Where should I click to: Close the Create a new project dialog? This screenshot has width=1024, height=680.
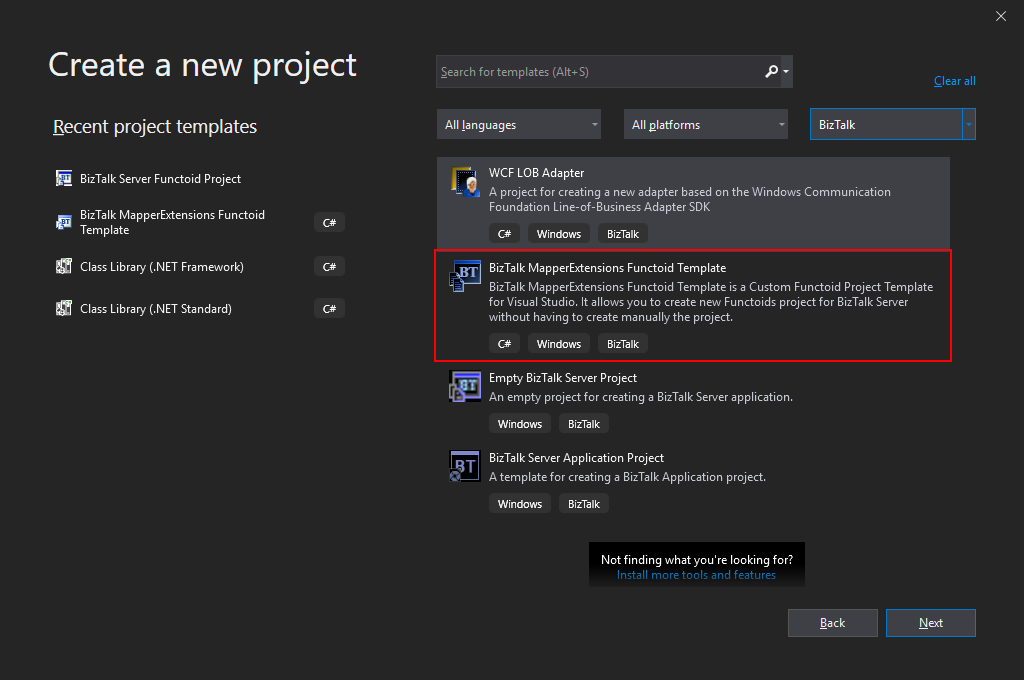[1001, 16]
